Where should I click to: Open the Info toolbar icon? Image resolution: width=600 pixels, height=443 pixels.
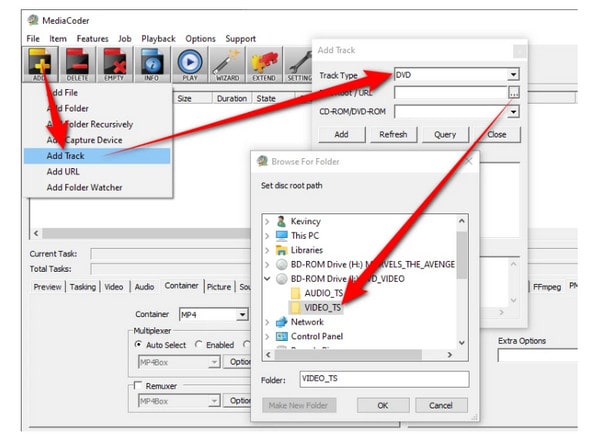point(154,65)
